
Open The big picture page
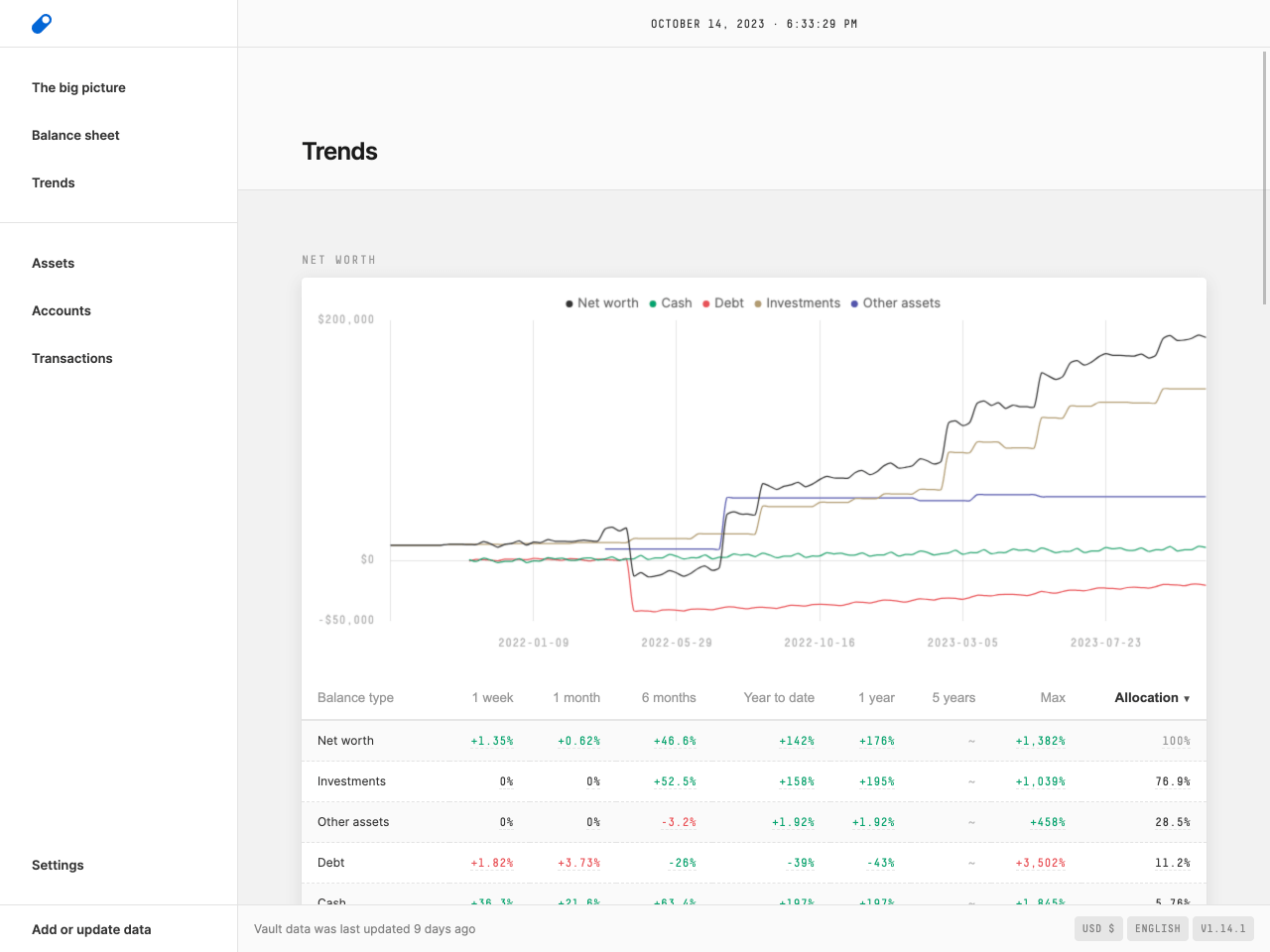[x=78, y=87]
